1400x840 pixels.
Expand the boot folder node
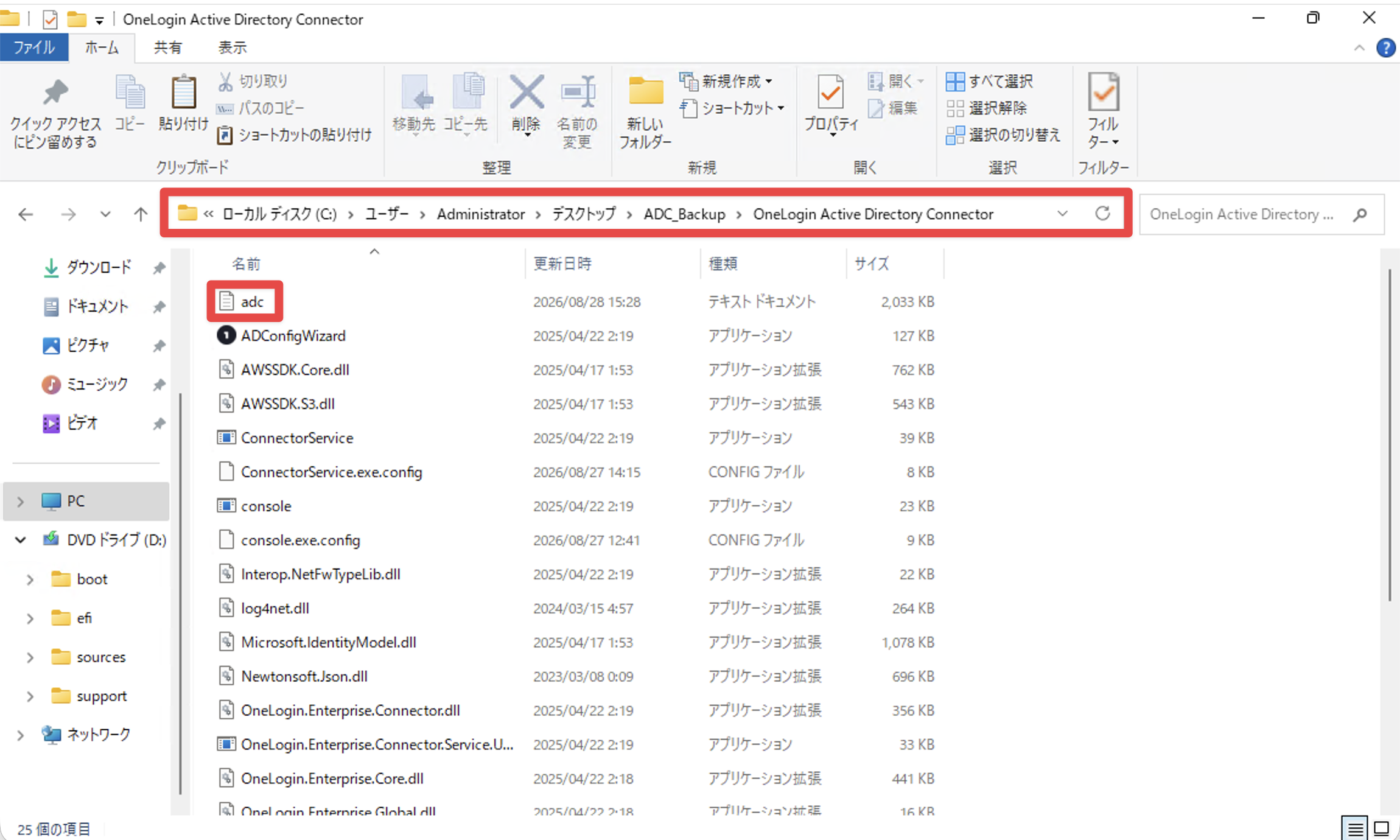(x=30, y=579)
